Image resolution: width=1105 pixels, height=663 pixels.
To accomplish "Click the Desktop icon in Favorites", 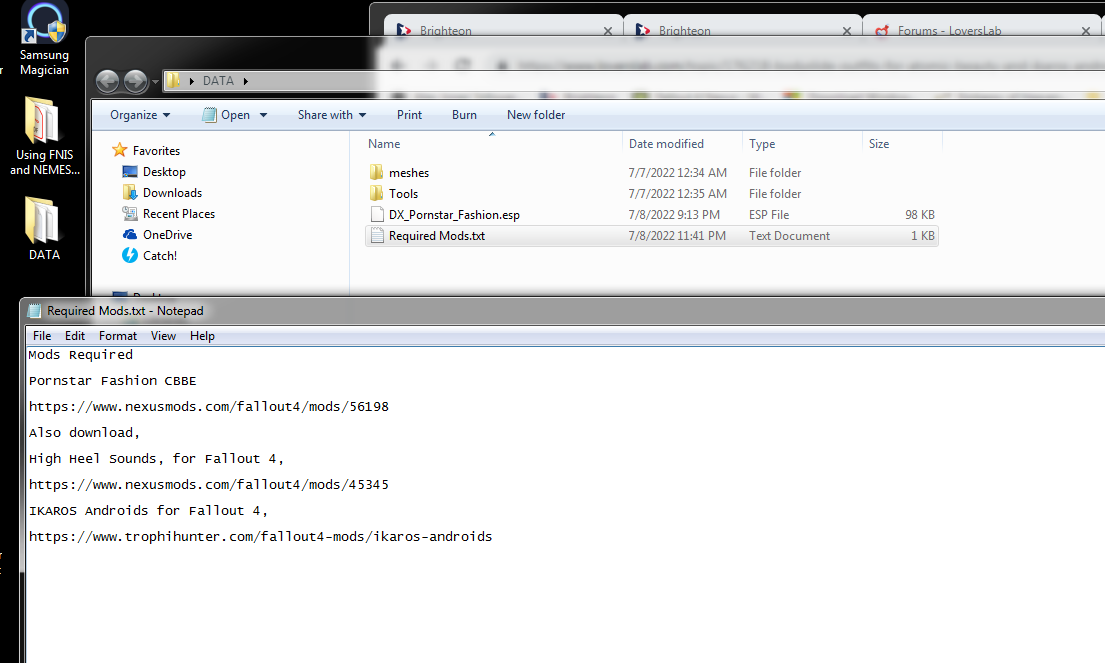I will point(130,171).
